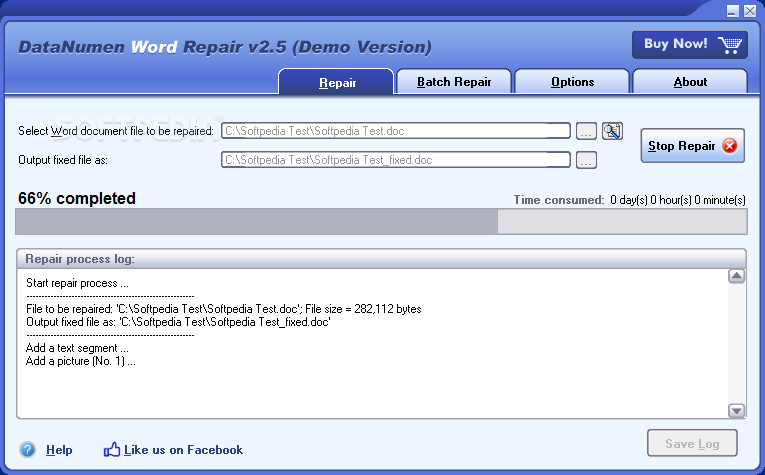Click the shopping cart icon
The height and width of the screenshot is (475, 765).
coord(730,45)
